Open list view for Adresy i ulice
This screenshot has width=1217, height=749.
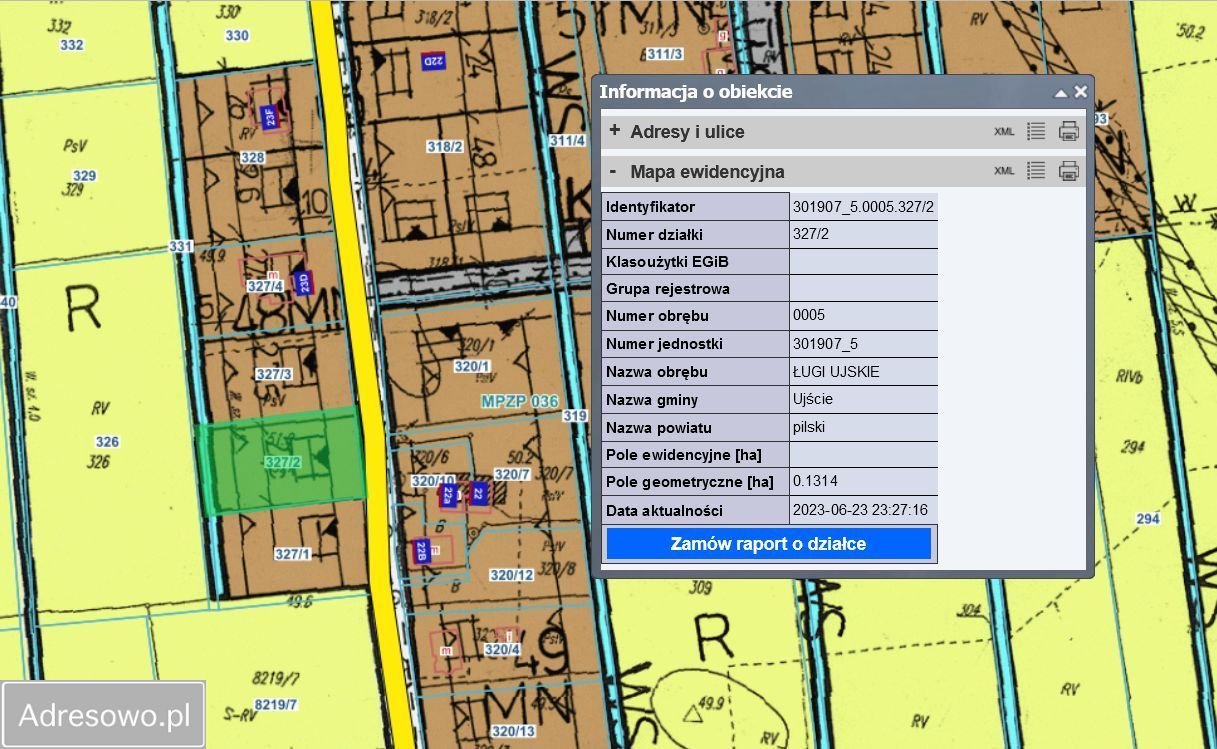pos(1036,131)
